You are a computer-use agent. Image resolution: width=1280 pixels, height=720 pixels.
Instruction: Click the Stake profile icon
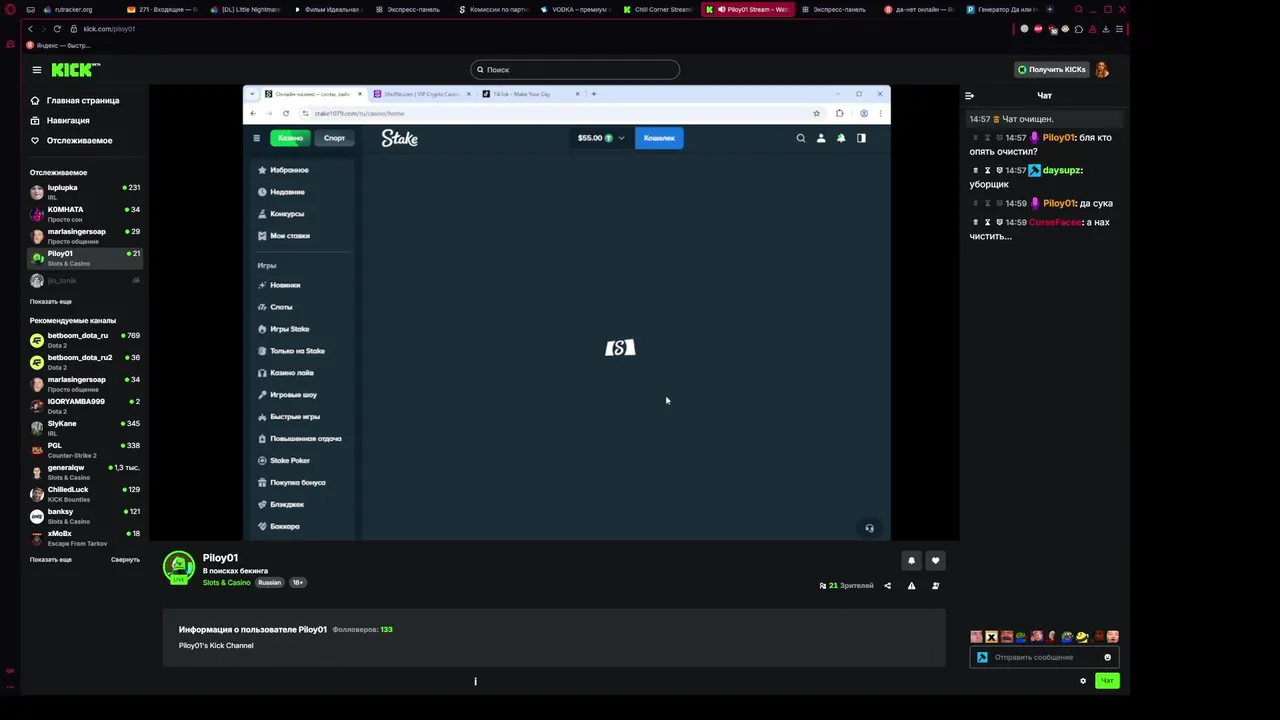(821, 138)
